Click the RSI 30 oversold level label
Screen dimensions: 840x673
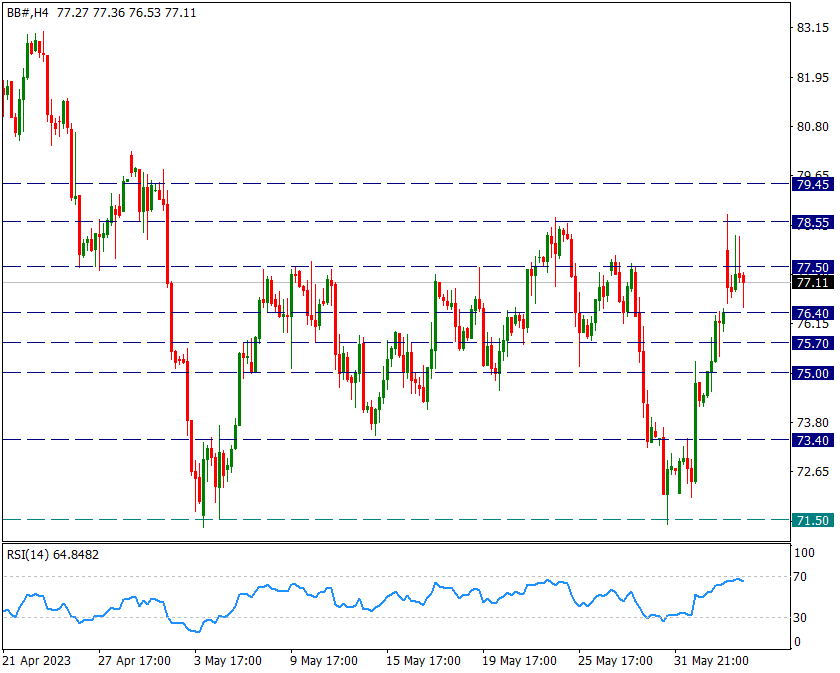(800, 618)
